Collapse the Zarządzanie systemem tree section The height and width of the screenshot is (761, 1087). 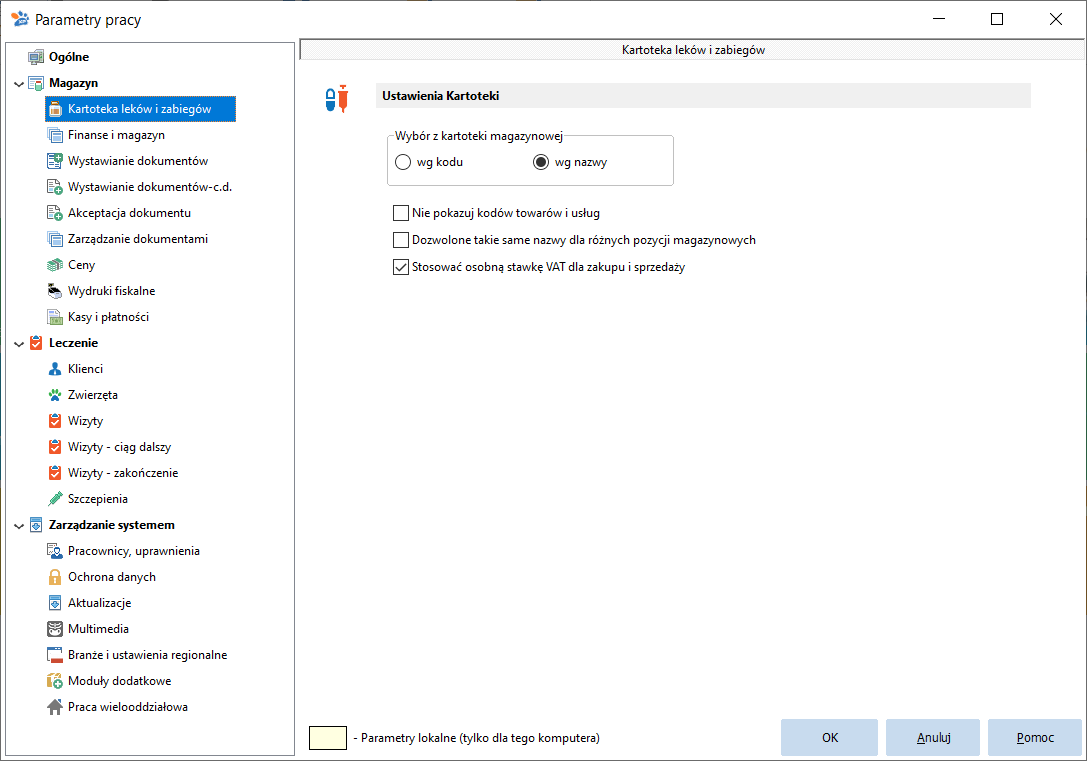[19, 526]
